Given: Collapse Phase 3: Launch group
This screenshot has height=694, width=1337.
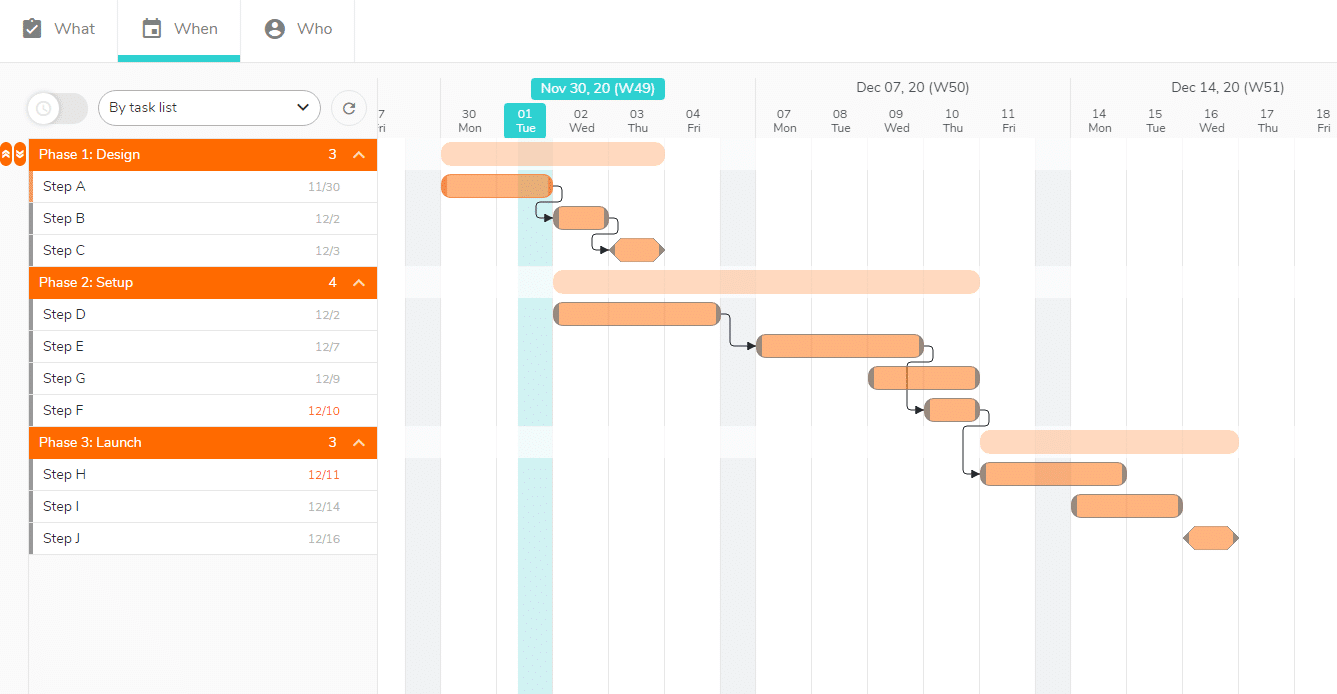Looking at the screenshot, I should click(x=359, y=443).
